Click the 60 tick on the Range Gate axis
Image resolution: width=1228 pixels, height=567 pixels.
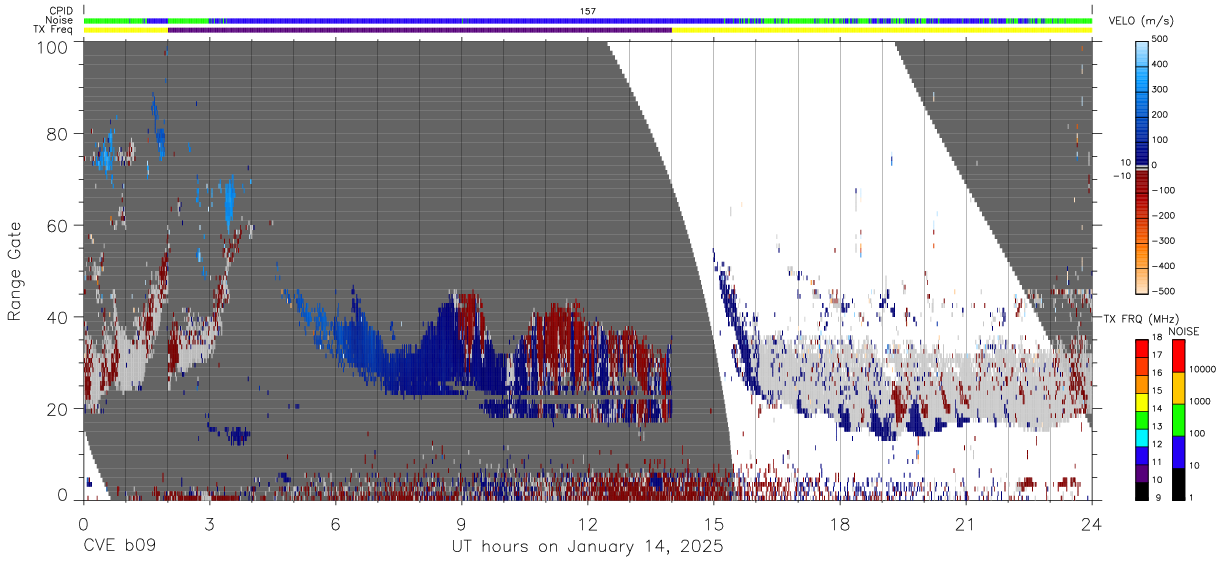(x=58, y=225)
